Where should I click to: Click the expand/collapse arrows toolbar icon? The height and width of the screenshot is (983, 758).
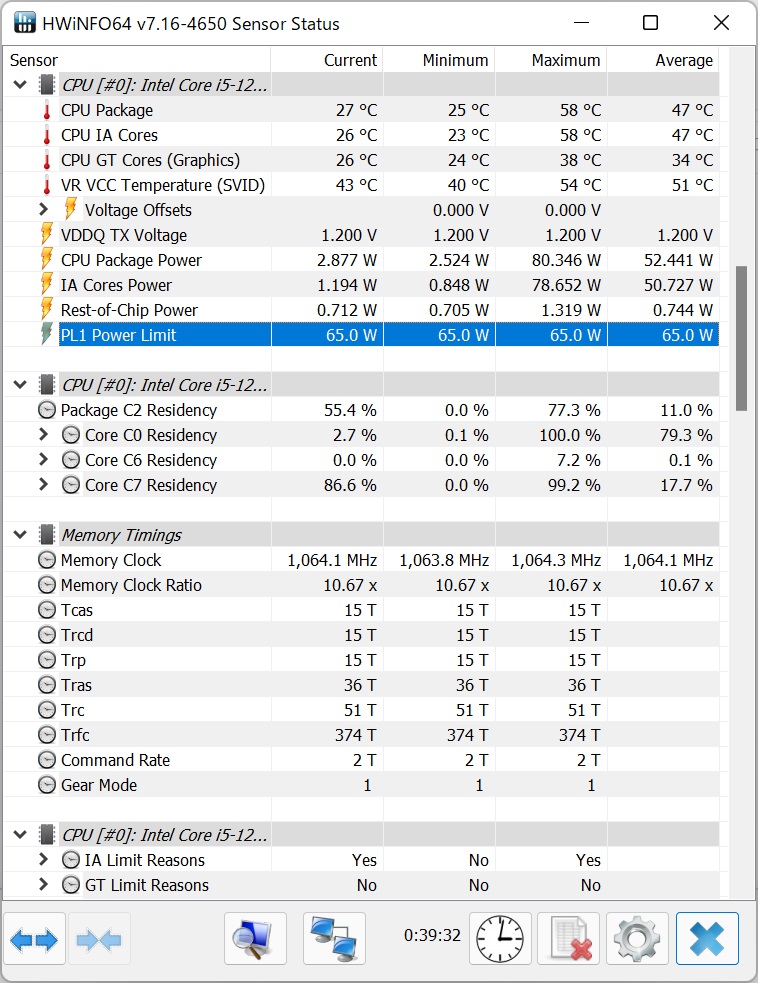click(34, 939)
